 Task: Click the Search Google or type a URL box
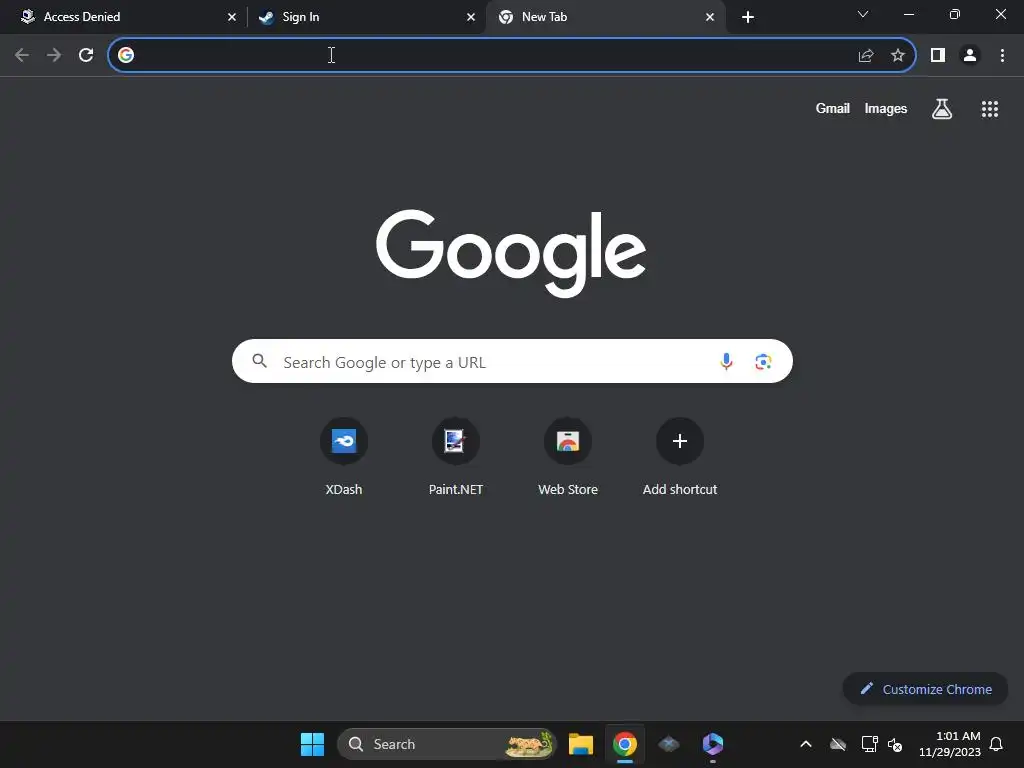[512, 361]
